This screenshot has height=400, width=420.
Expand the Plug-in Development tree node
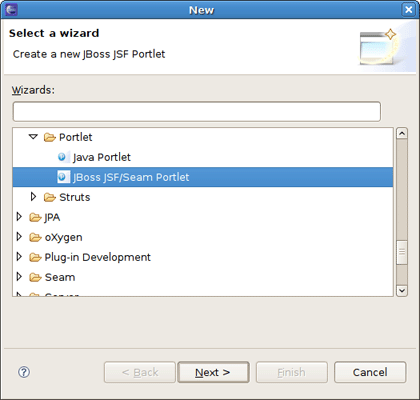(19, 257)
